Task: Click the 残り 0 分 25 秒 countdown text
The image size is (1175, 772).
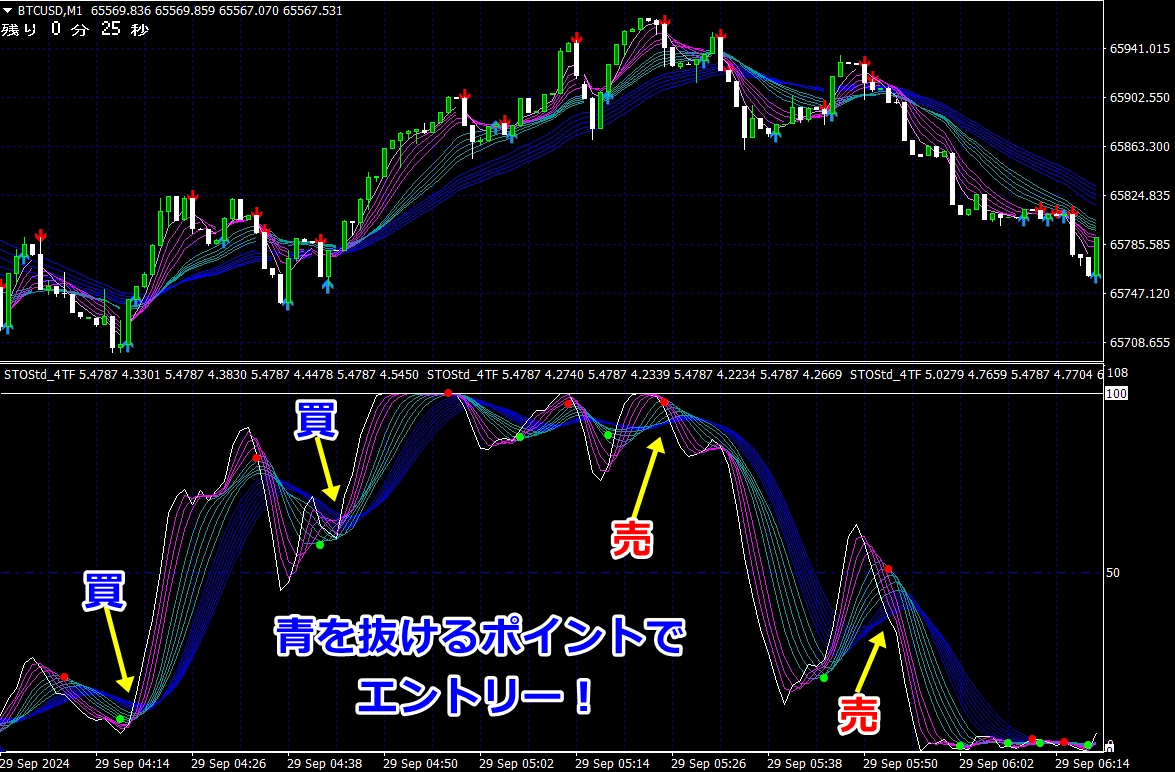Action: point(75,30)
